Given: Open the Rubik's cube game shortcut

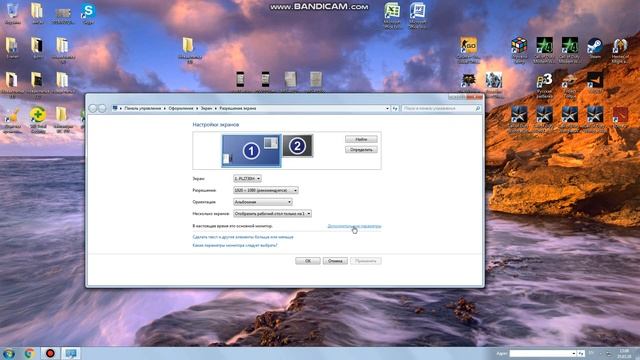Looking at the screenshot, I should 519,49.
